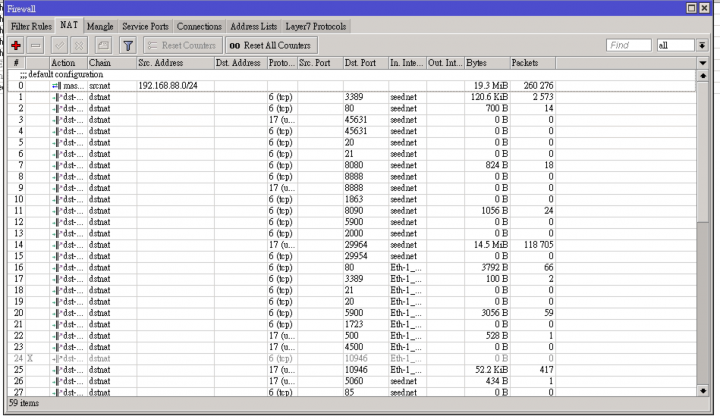Add a comment using the note toolbar icon
The height and width of the screenshot is (419, 720).
(103, 45)
